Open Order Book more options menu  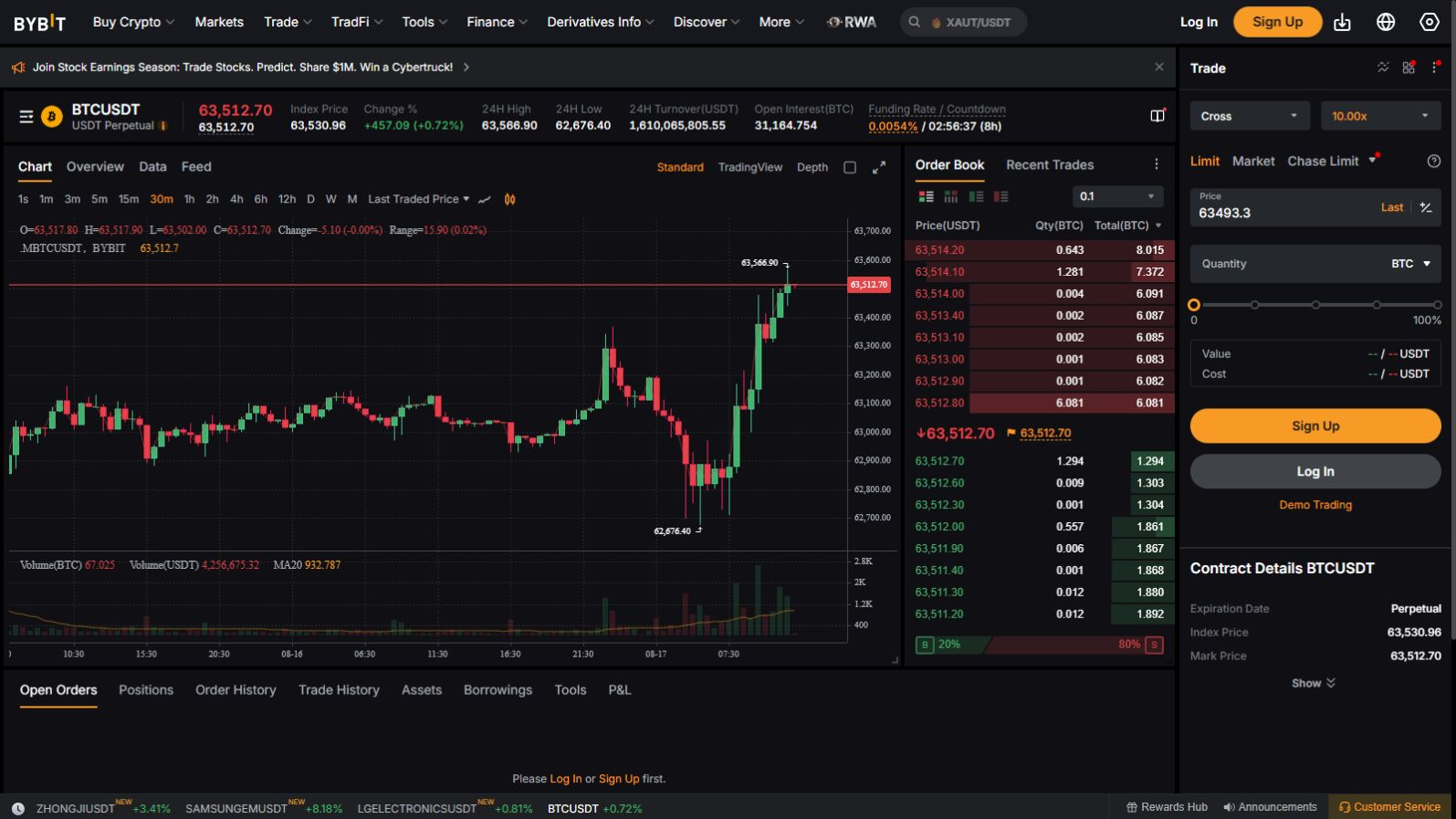click(1157, 164)
